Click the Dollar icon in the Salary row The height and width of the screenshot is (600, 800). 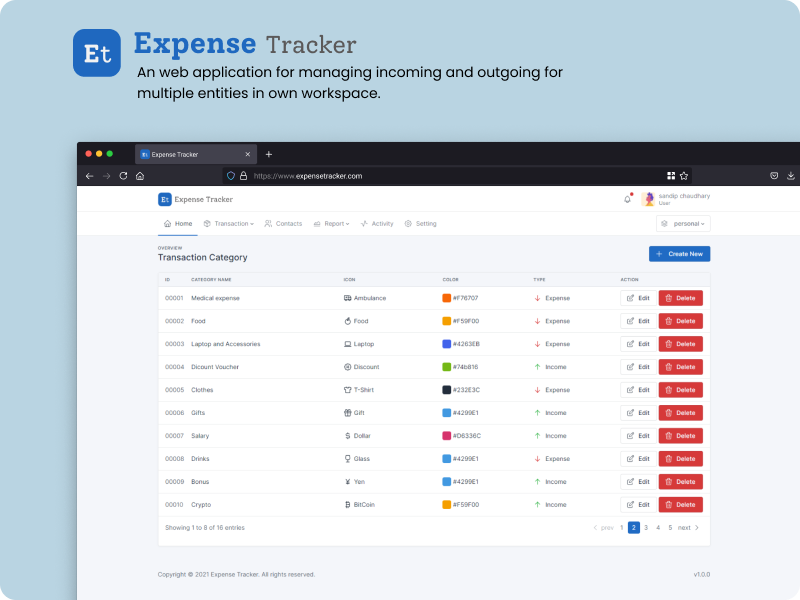click(347, 435)
